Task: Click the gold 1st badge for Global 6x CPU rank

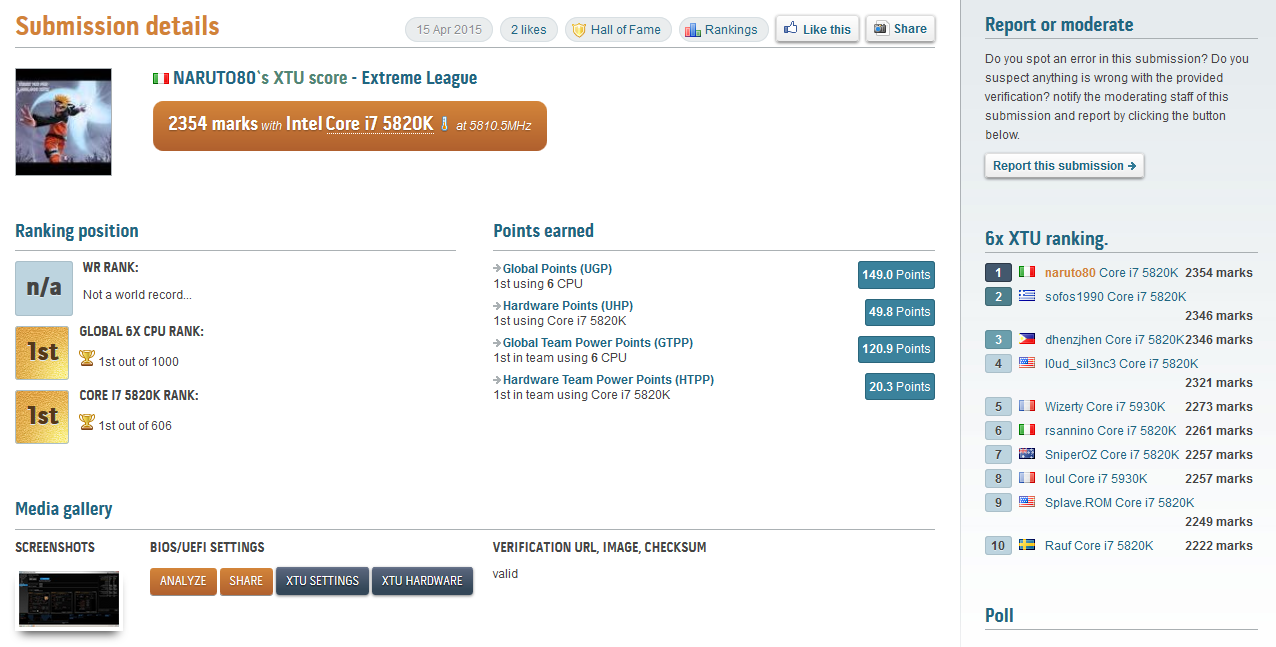Action: pyautogui.click(x=42, y=352)
